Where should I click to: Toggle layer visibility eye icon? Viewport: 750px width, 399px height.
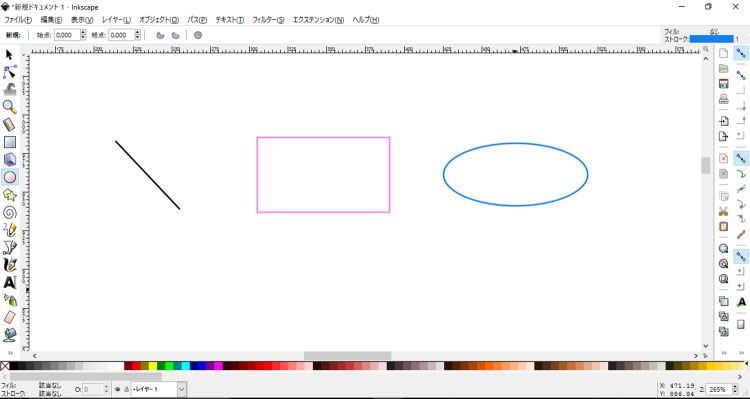pyautogui.click(x=118, y=389)
